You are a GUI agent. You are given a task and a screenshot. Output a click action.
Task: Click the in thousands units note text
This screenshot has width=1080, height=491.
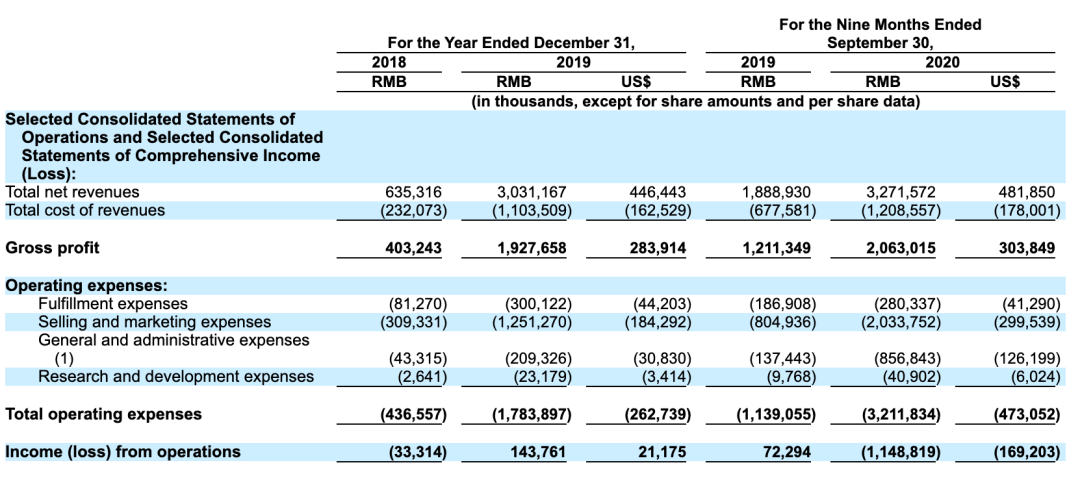(695, 101)
